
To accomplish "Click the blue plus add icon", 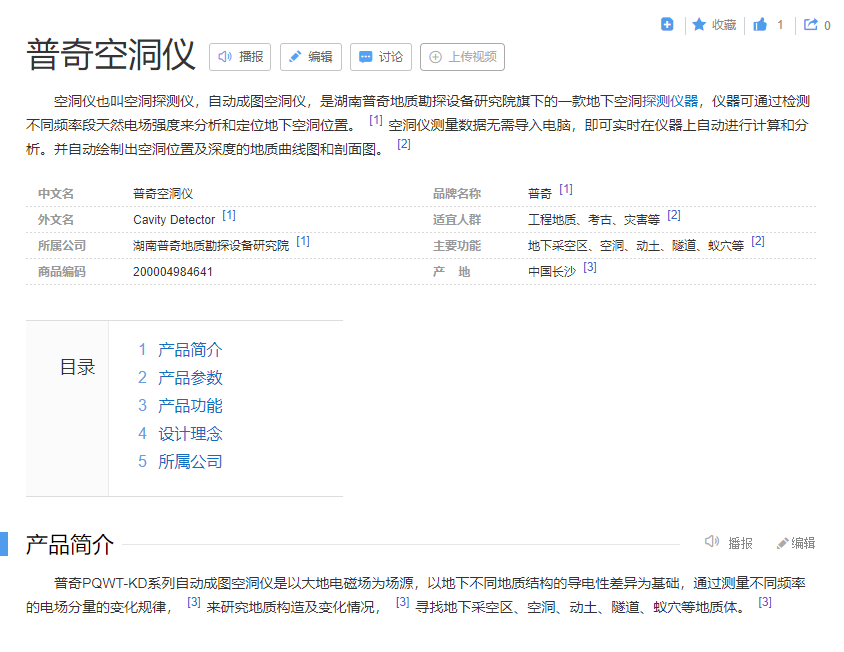I will tap(667, 24).
